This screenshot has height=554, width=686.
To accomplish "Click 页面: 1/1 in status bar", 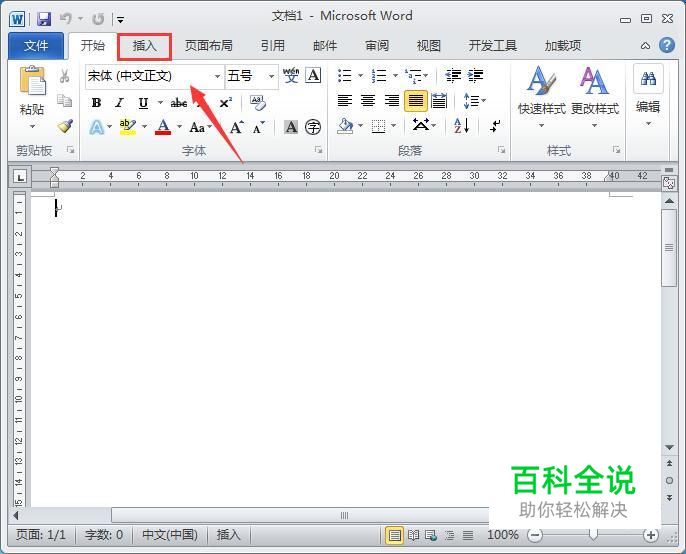I will (x=41, y=535).
